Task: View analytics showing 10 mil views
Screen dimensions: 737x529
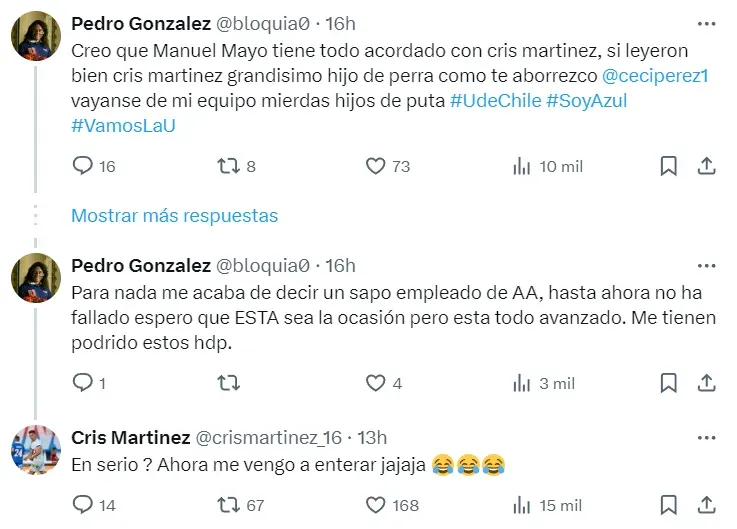Action: 521,166
